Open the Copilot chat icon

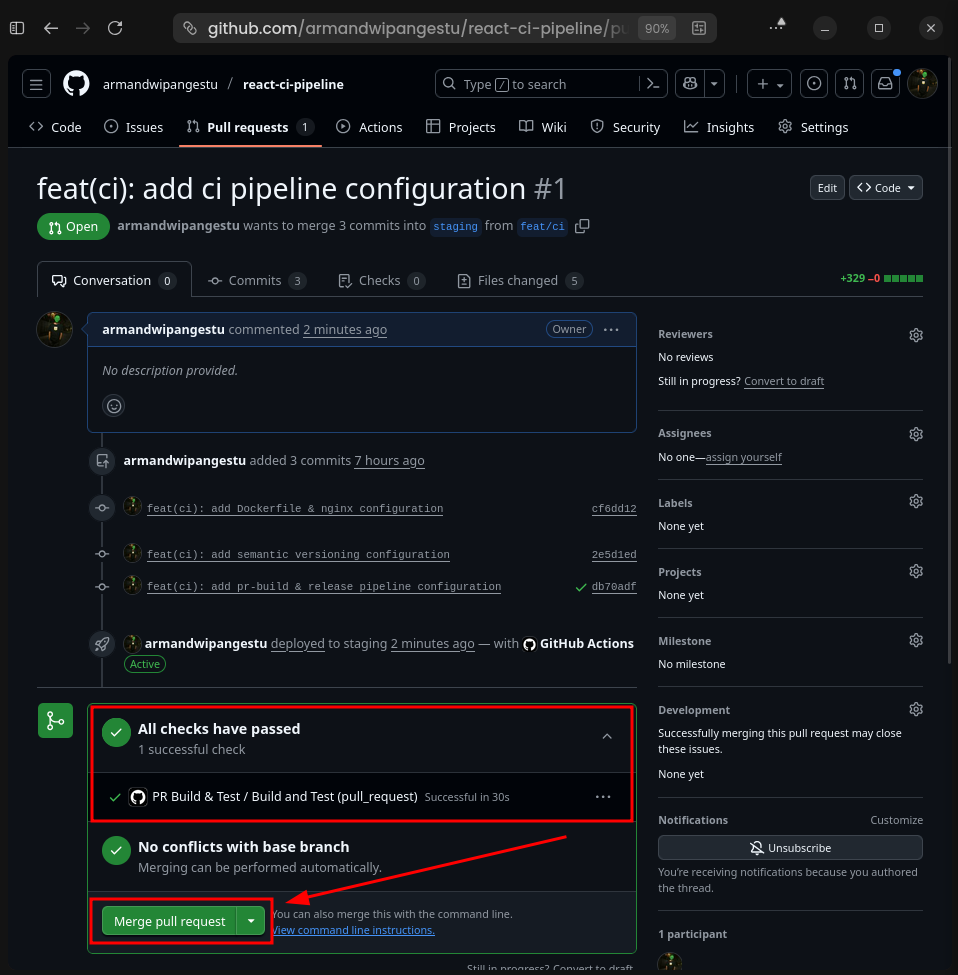[x=689, y=83]
